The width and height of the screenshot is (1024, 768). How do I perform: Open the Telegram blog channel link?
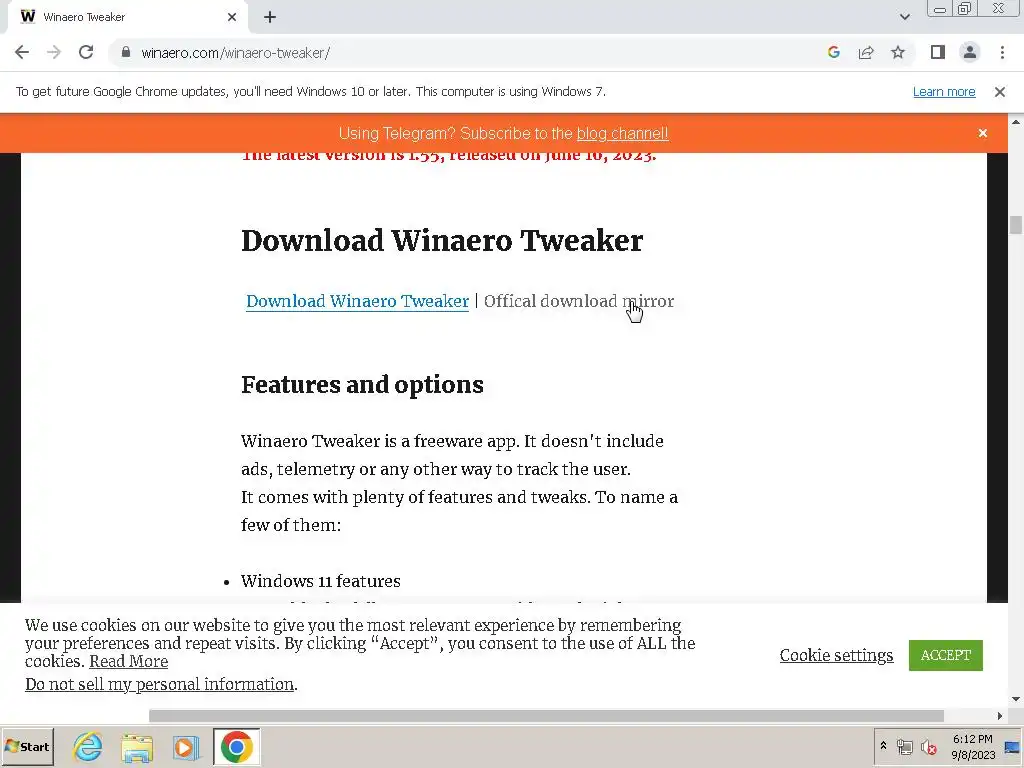622,133
